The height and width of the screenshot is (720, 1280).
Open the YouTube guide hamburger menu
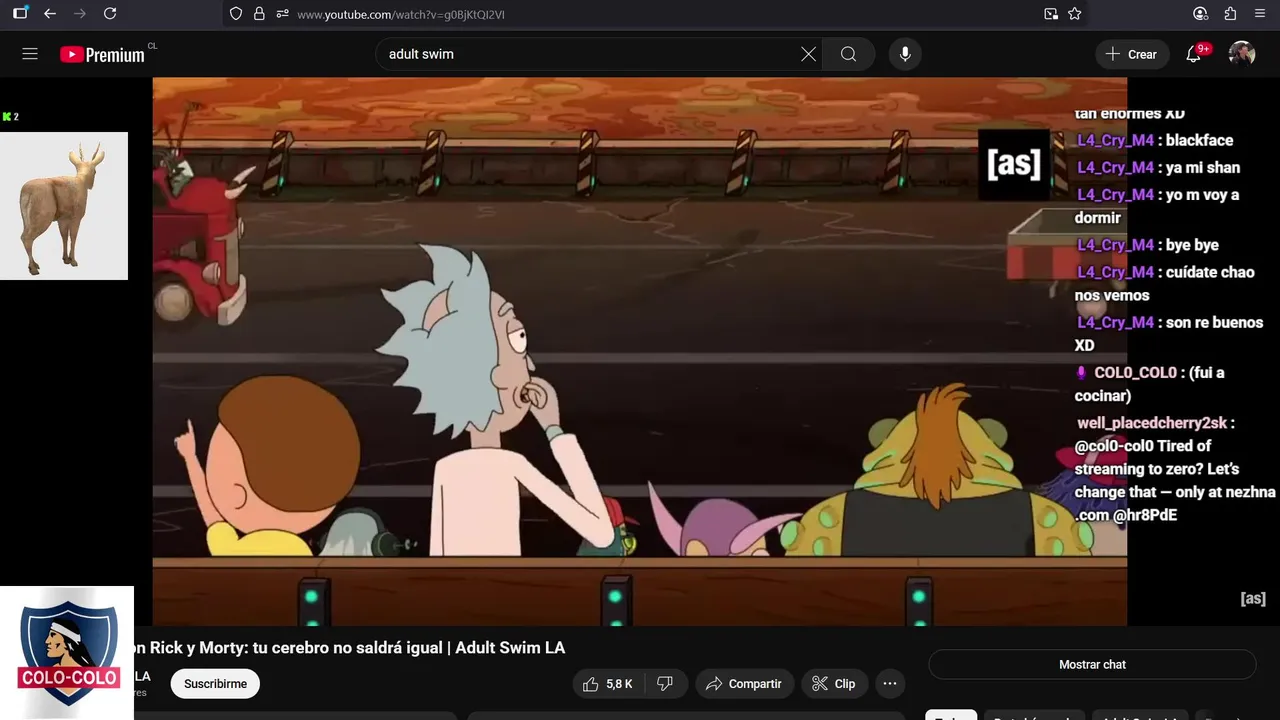pos(30,54)
